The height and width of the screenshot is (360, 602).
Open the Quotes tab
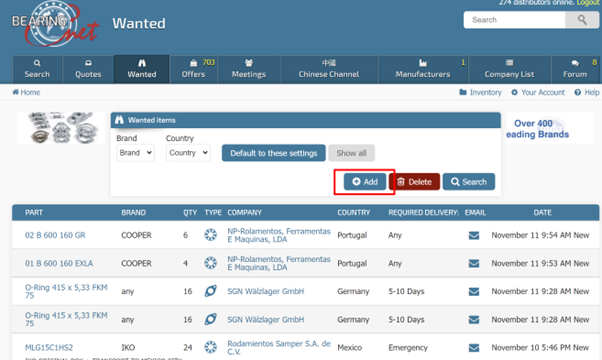click(88, 69)
